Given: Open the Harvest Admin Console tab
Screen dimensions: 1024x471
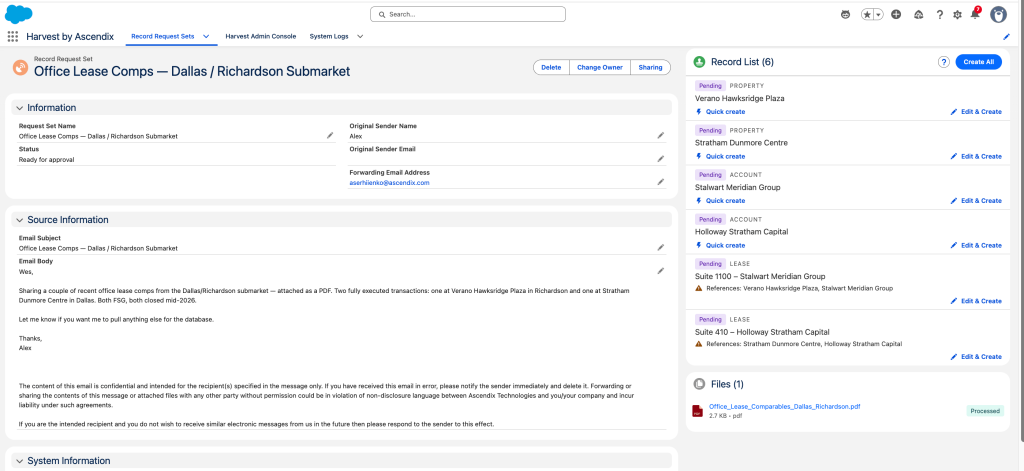Looking at the screenshot, I should tap(261, 37).
